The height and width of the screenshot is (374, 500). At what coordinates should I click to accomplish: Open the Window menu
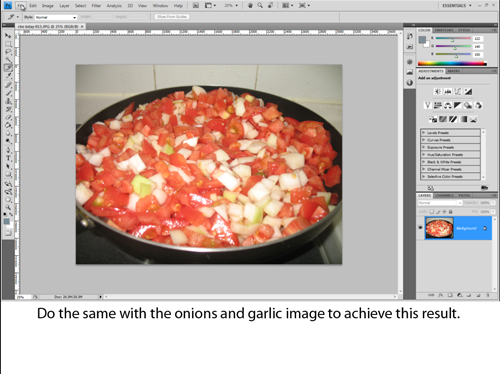(160, 6)
